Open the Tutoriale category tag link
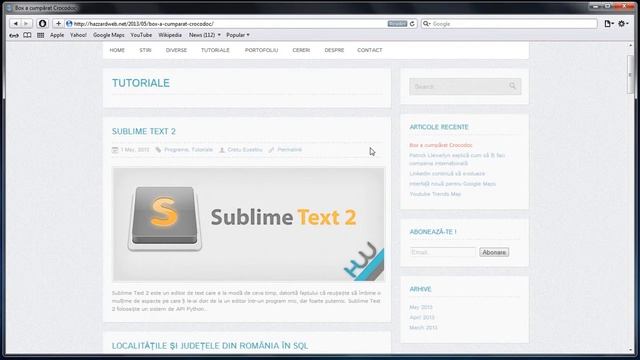The height and width of the screenshot is (360, 640). (x=202, y=150)
